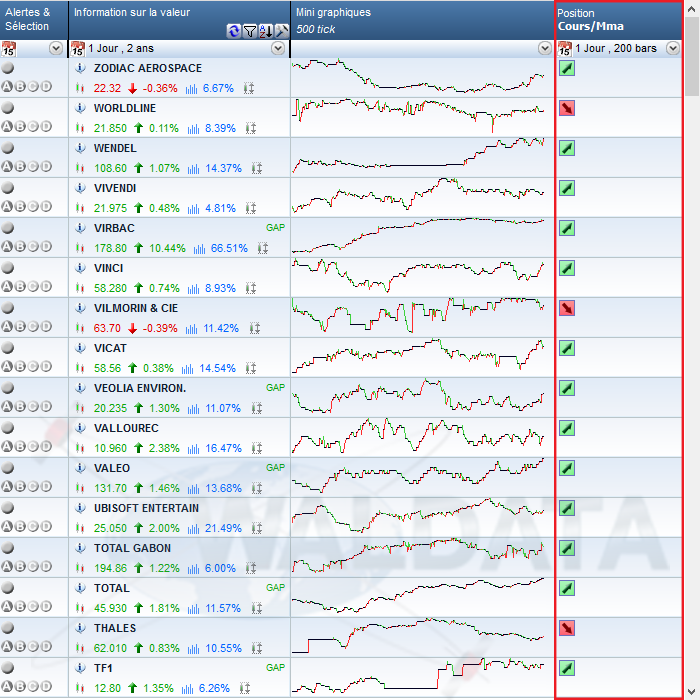This screenshot has width=700, height=700.
Task: Click candlestick chart icon for WENDEL
Action: pos(80,168)
